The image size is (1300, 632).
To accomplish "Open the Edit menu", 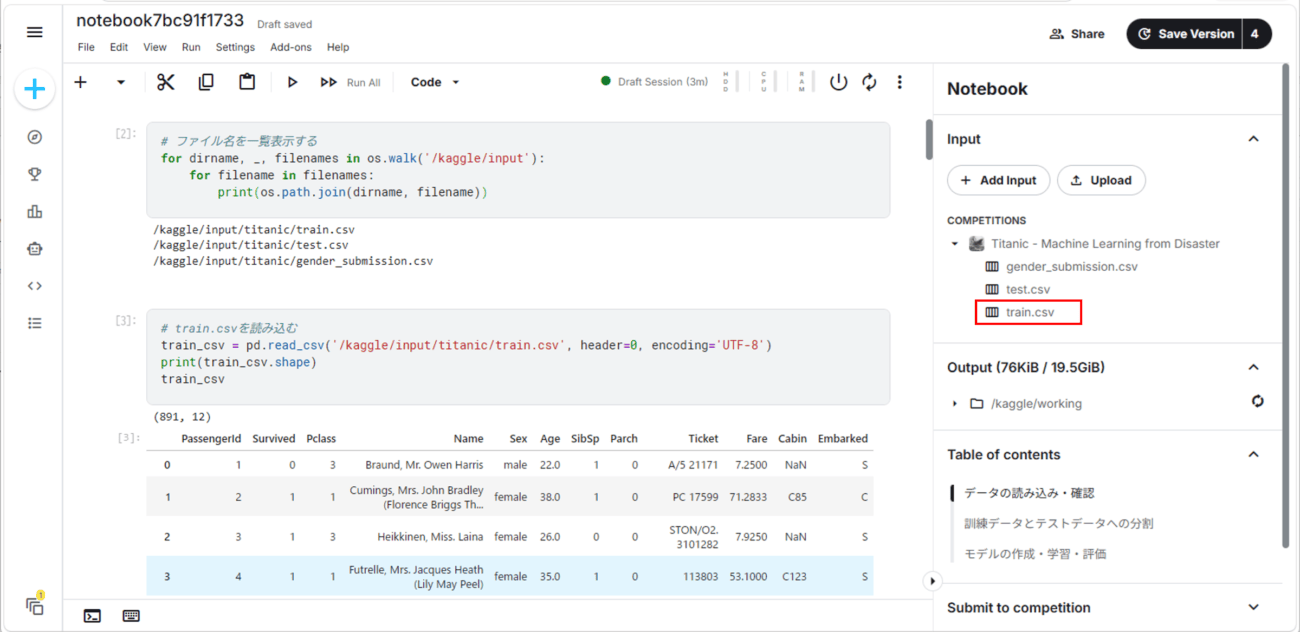I will [x=119, y=47].
